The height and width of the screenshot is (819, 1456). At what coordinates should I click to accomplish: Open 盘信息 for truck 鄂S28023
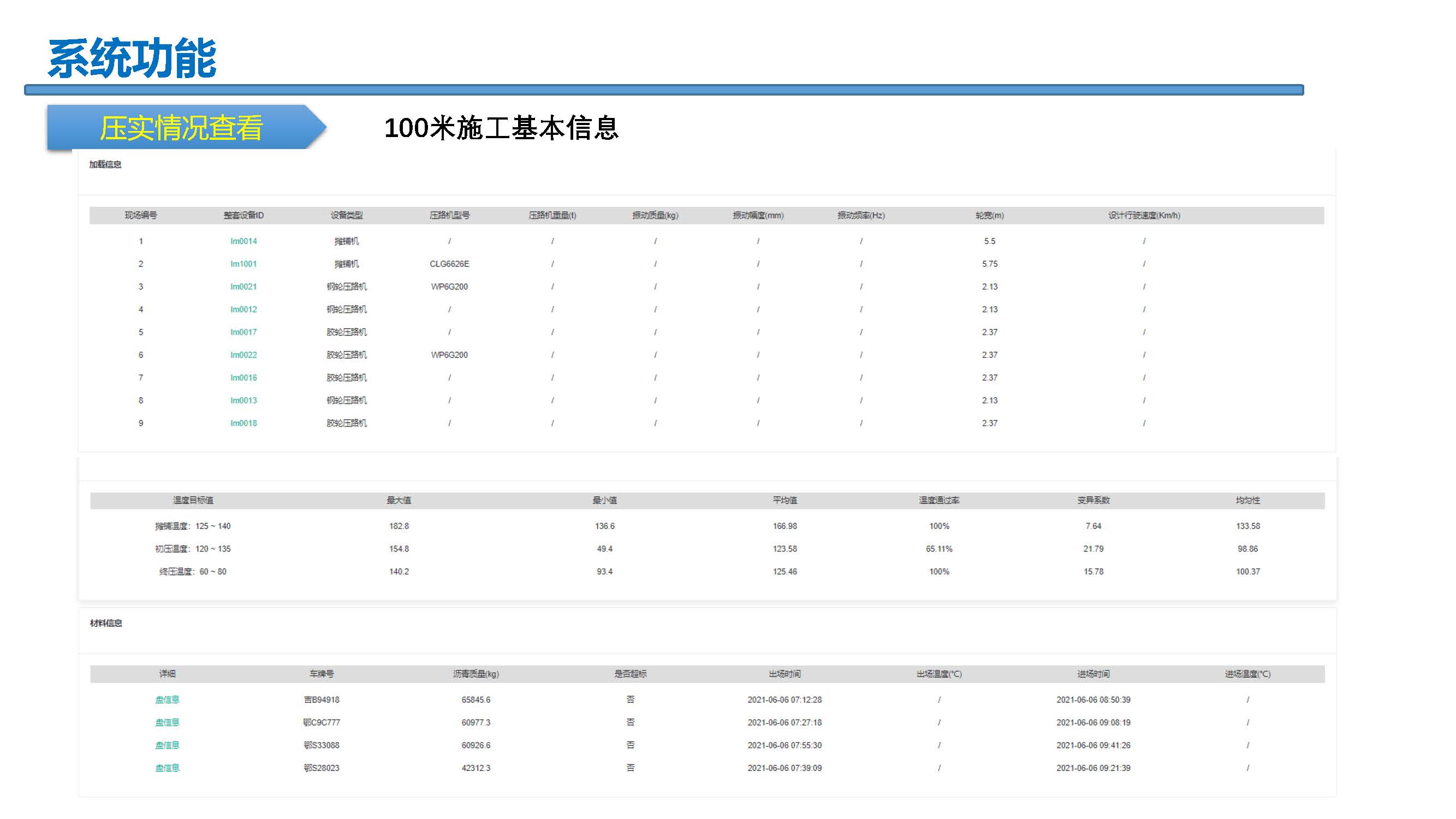[167, 768]
